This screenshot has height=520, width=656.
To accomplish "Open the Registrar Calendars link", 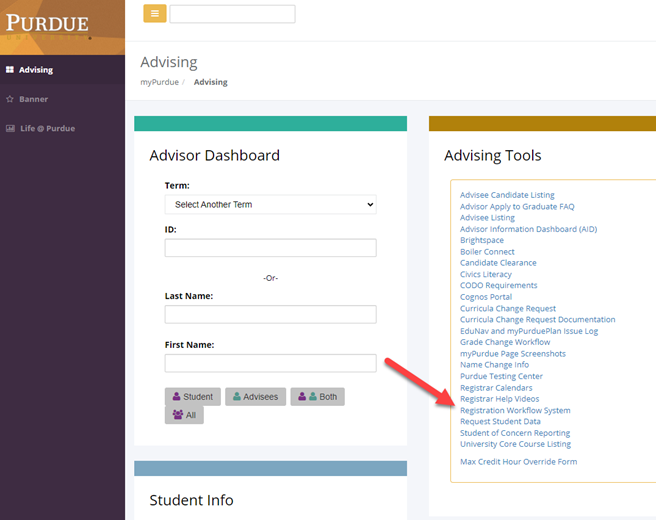I will [x=496, y=388].
